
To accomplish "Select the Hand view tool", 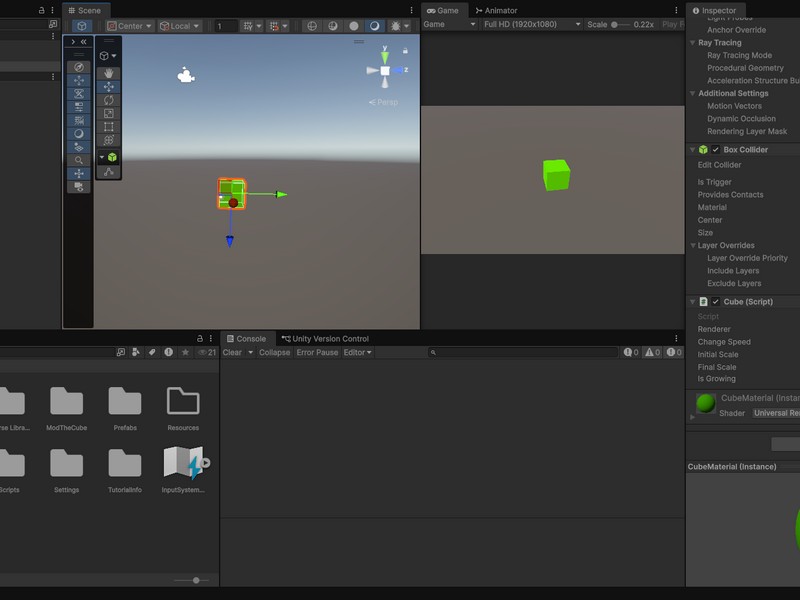I will (109, 73).
